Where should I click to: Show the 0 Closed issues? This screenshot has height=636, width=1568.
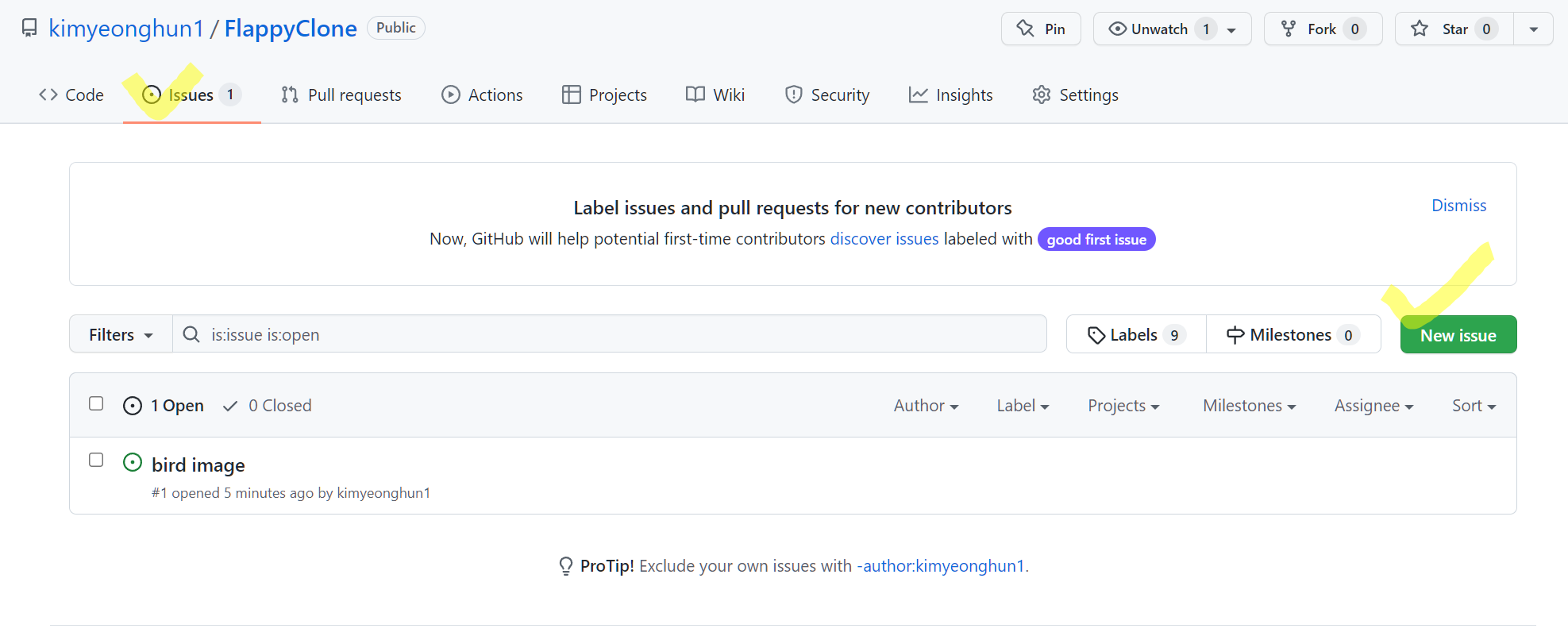click(x=268, y=406)
